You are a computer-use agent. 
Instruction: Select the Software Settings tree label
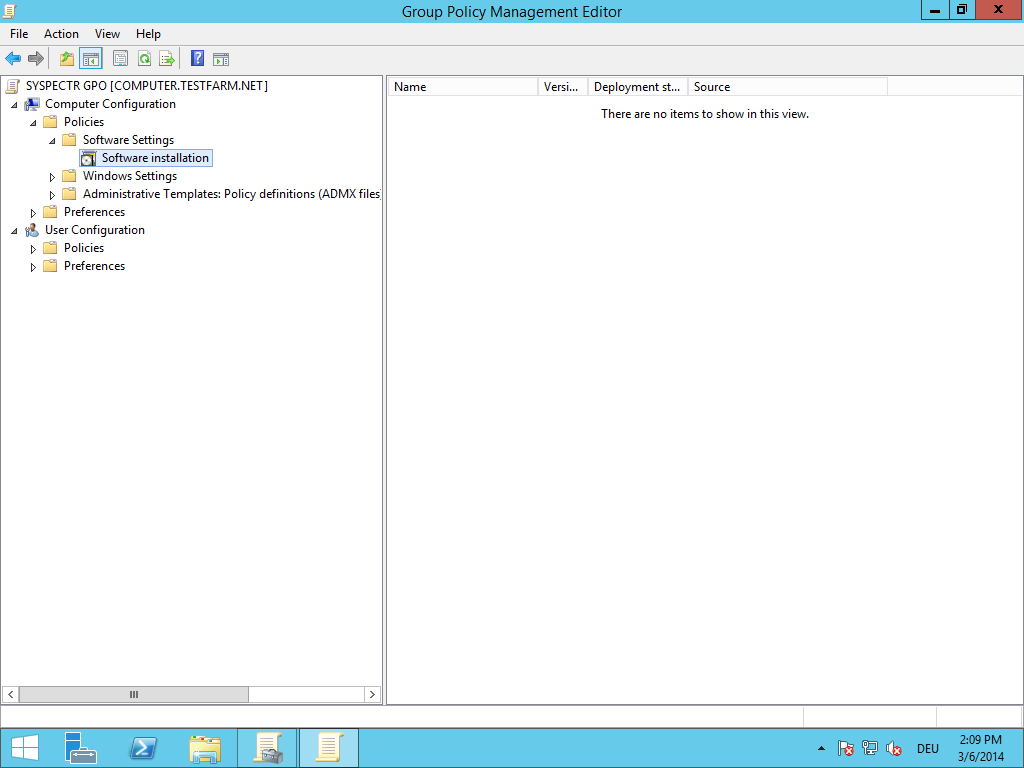129,140
